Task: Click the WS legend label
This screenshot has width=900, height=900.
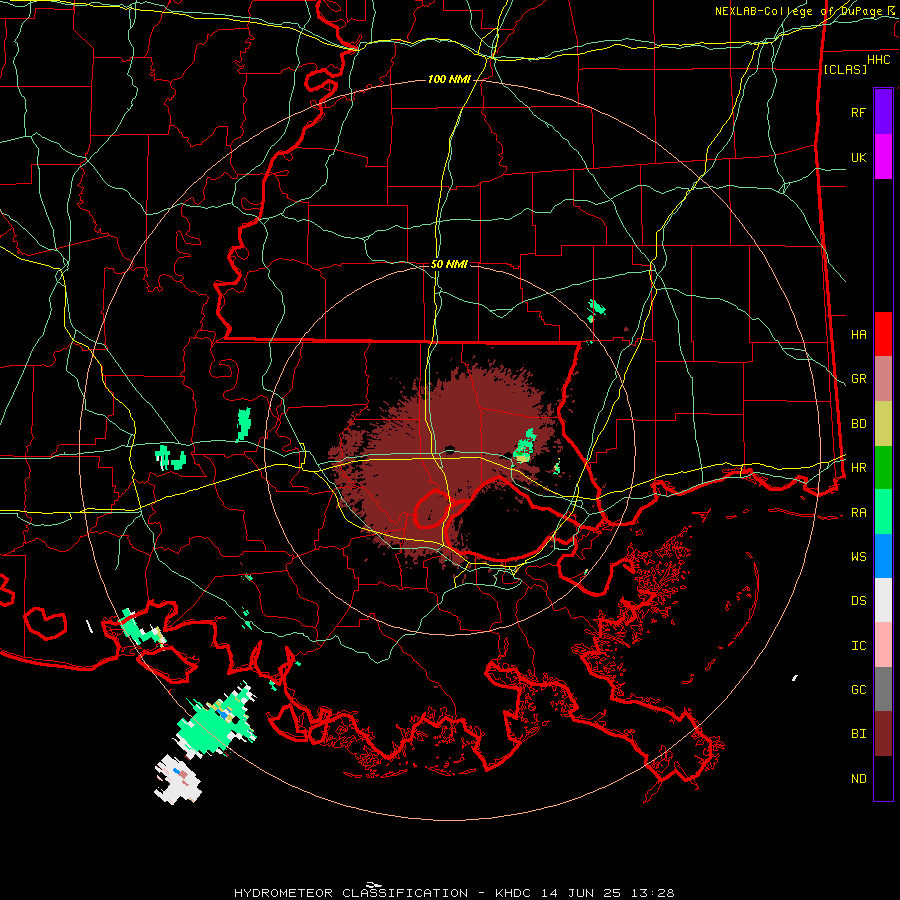Action: tap(858, 557)
